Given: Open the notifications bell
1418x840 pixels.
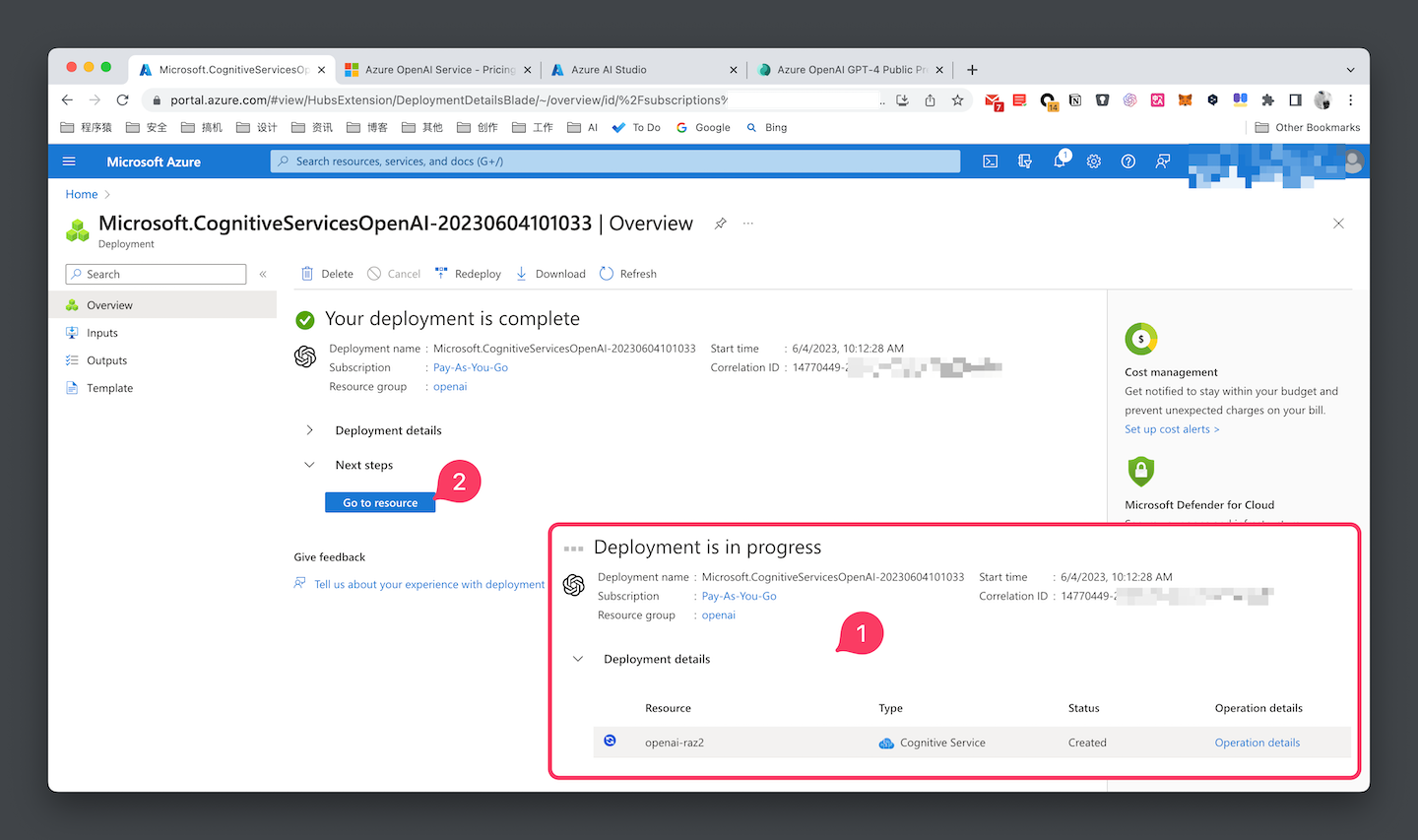Looking at the screenshot, I should click(1060, 162).
